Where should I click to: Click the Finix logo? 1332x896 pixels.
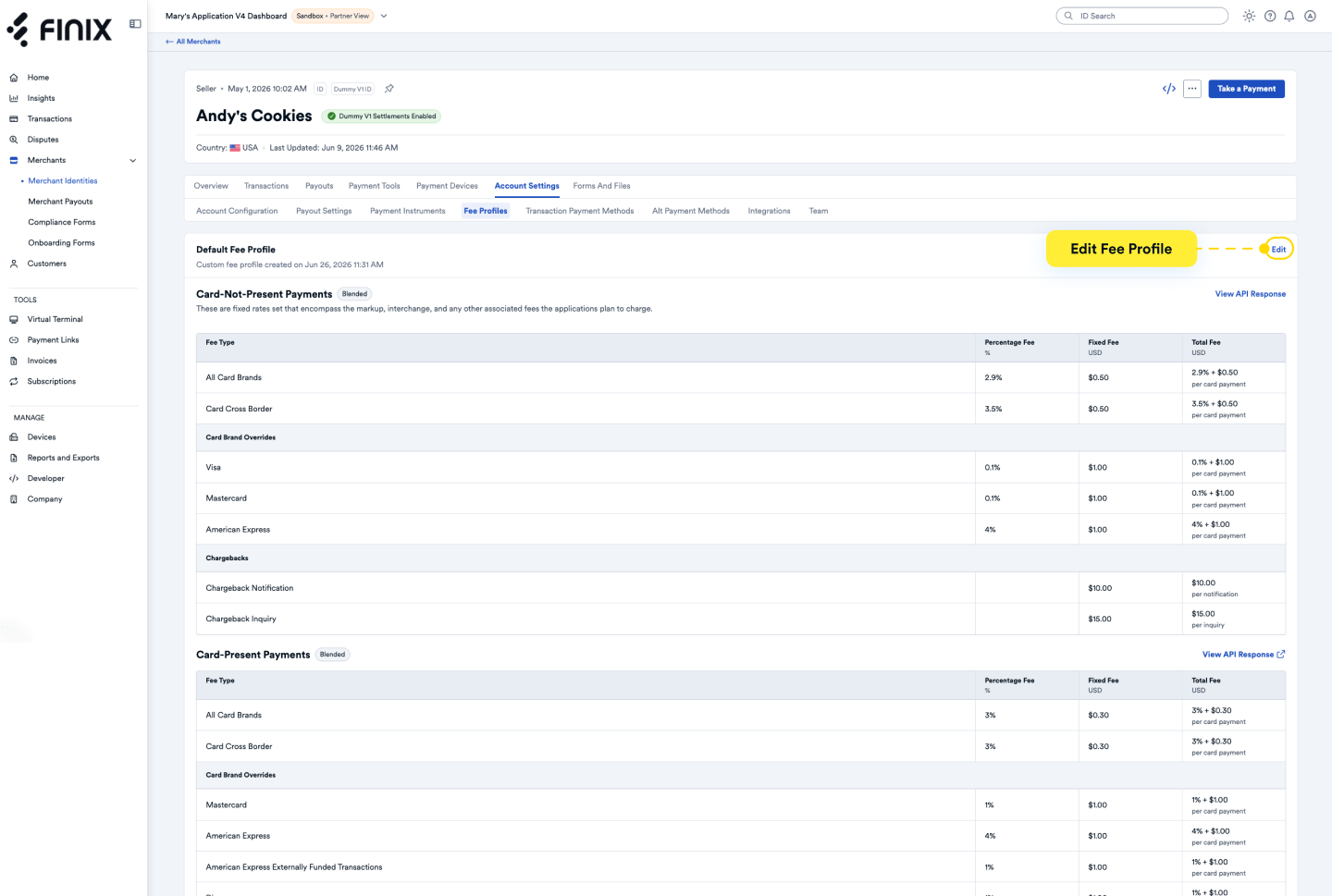[59, 30]
